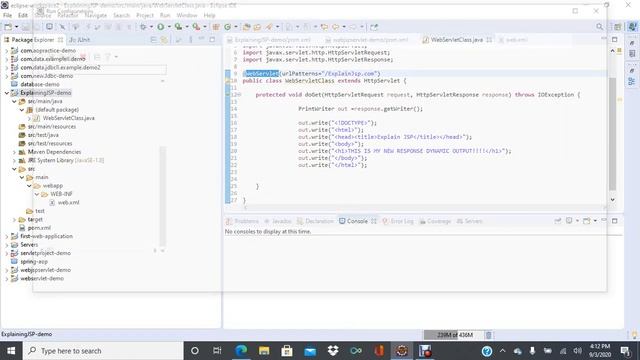Viewport: 640px width, 360px height.
Task: Switch to the Problems tab
Action: 242,221
